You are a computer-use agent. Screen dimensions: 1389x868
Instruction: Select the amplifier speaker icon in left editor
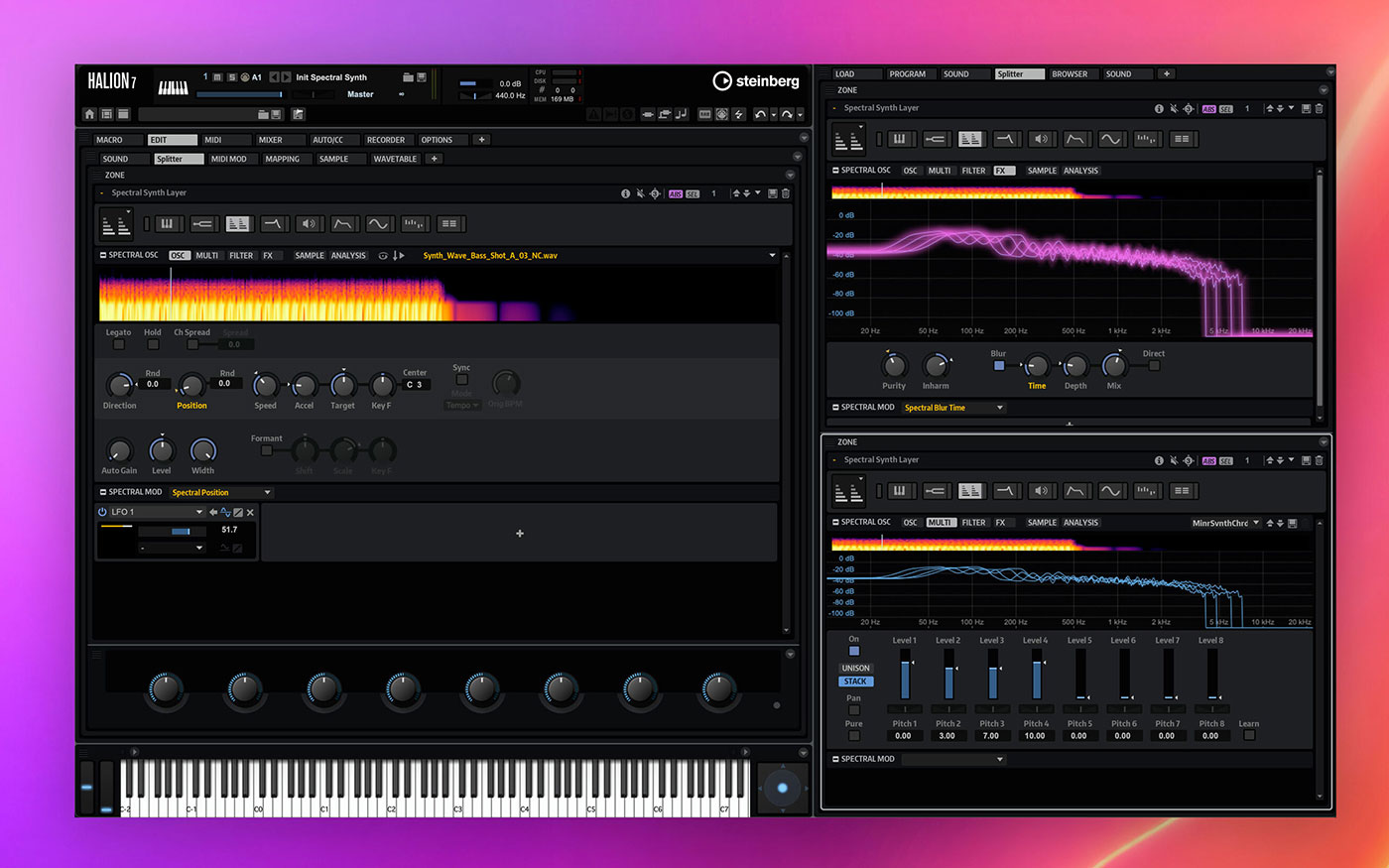pyautogui.click(x=309, y=224)
